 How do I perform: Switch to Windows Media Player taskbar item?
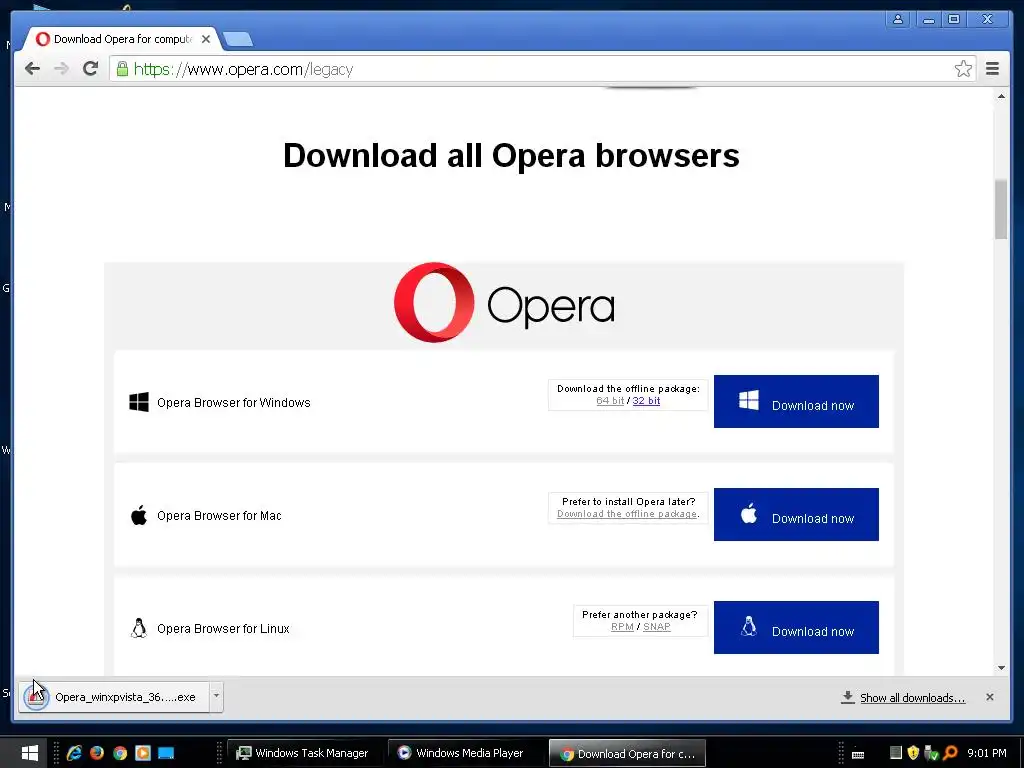point(463,753)
